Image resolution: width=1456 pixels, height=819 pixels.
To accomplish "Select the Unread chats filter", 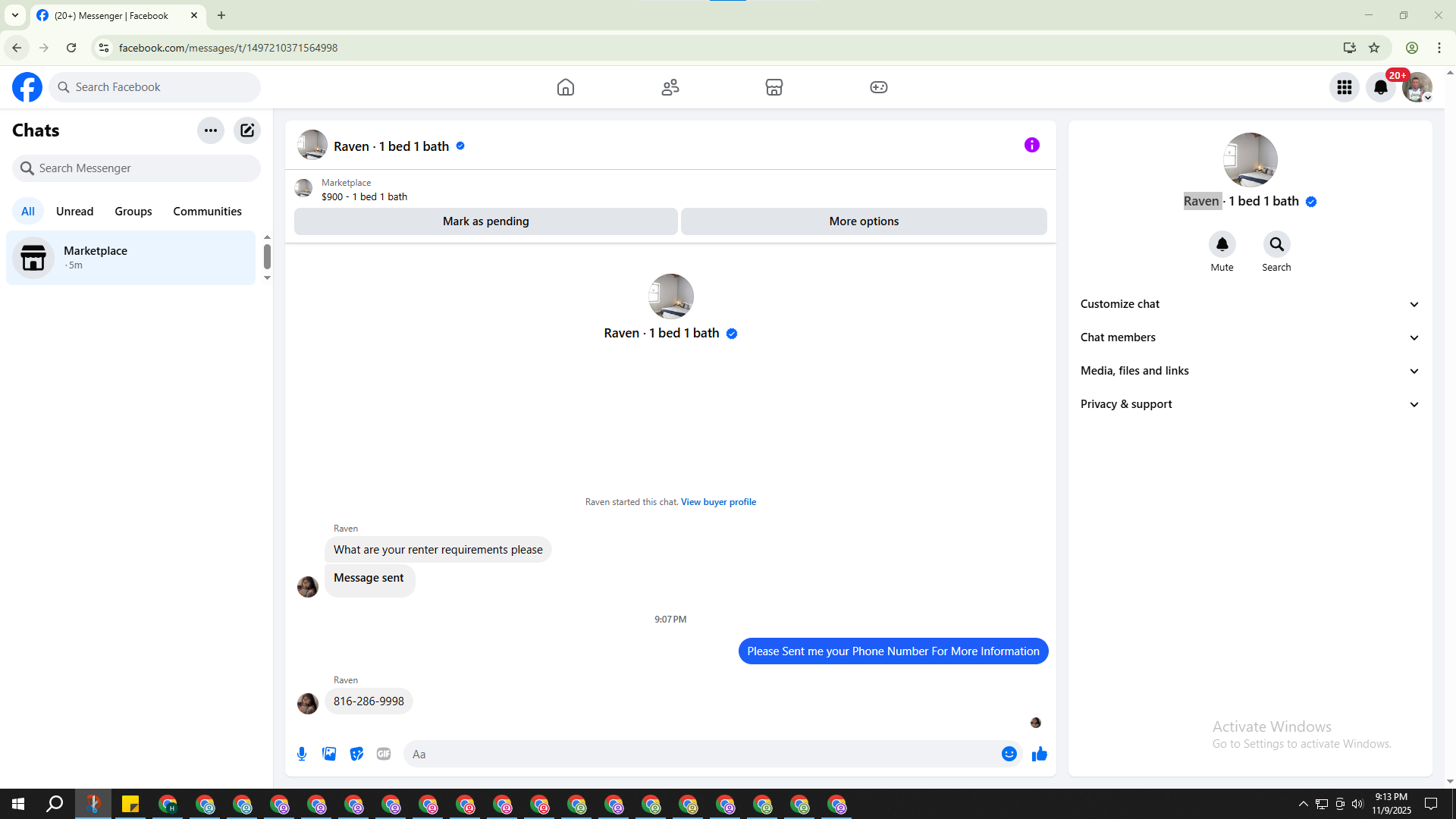I will pyautogui.click(x=75, y=212).
